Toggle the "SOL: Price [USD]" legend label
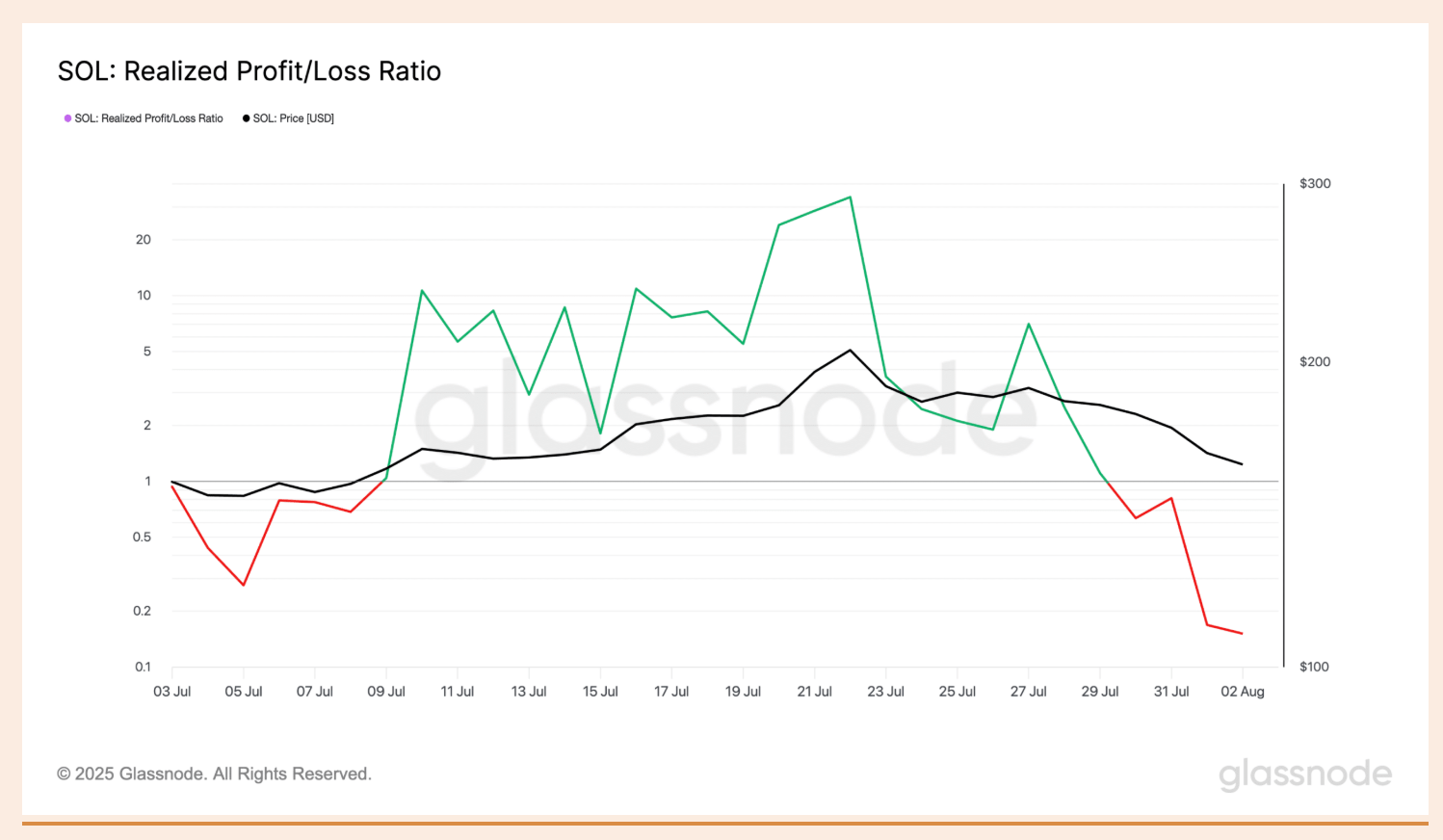The image size is (1443, 840). [293, 118]
